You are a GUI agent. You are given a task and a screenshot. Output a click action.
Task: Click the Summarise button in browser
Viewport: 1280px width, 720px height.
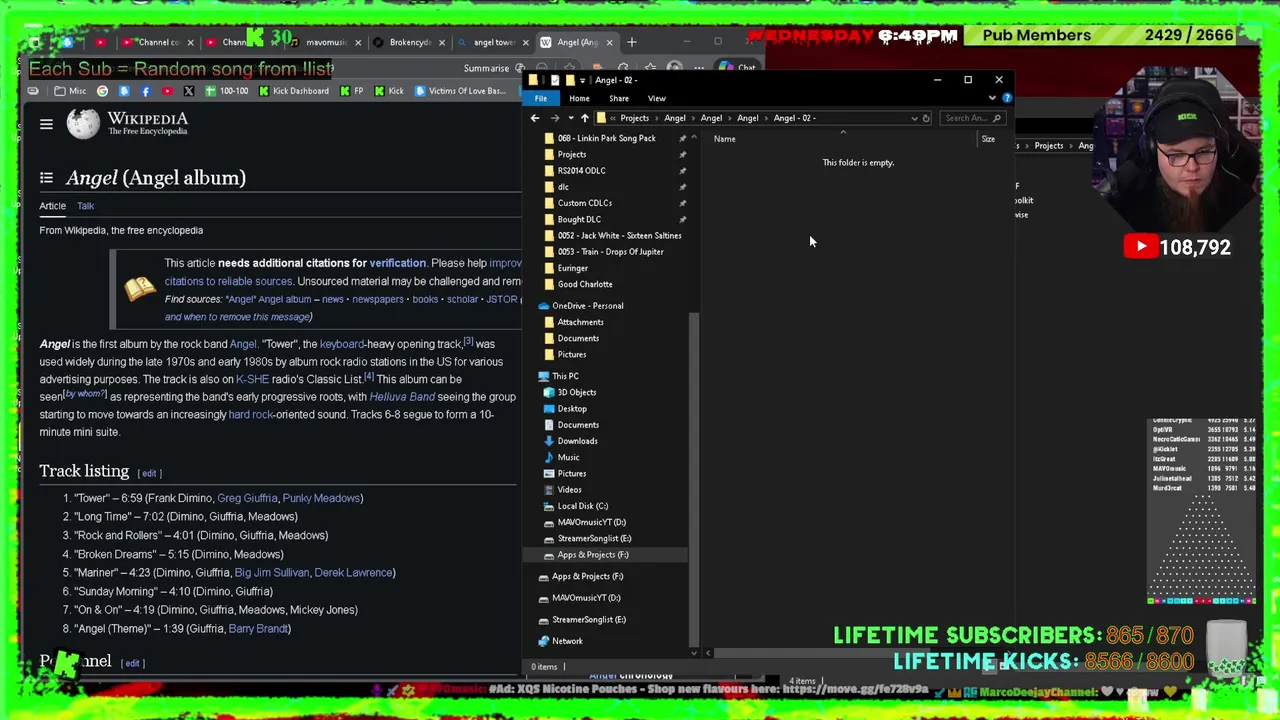coord(486,68)
